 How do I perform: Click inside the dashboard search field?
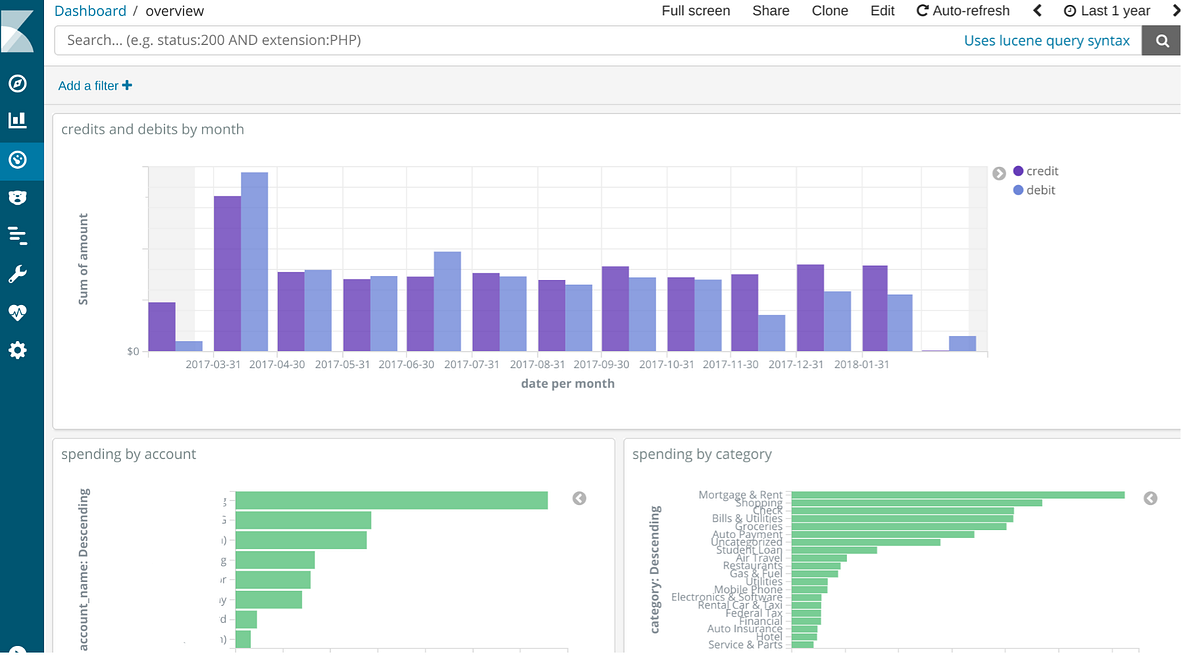pos(400,40)
